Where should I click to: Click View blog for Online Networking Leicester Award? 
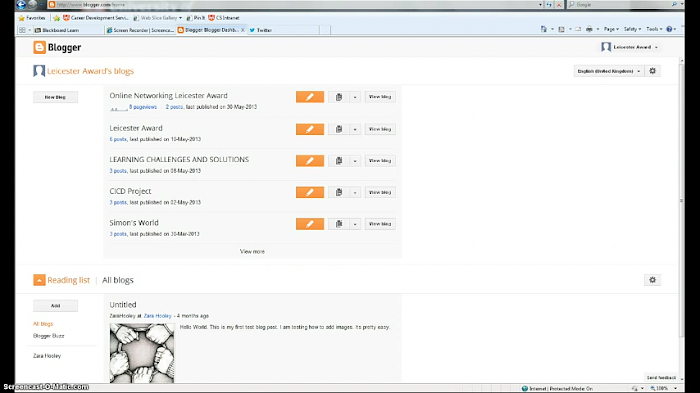[x=380, y=97]
